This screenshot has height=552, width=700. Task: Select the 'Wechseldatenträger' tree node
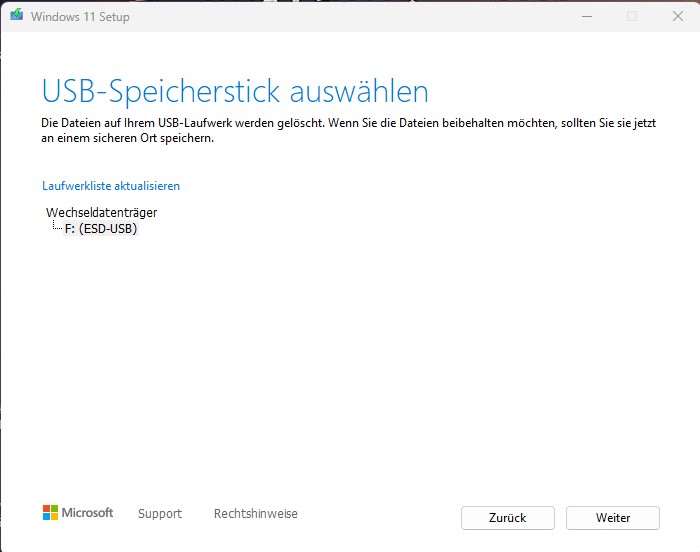(101, 212)
